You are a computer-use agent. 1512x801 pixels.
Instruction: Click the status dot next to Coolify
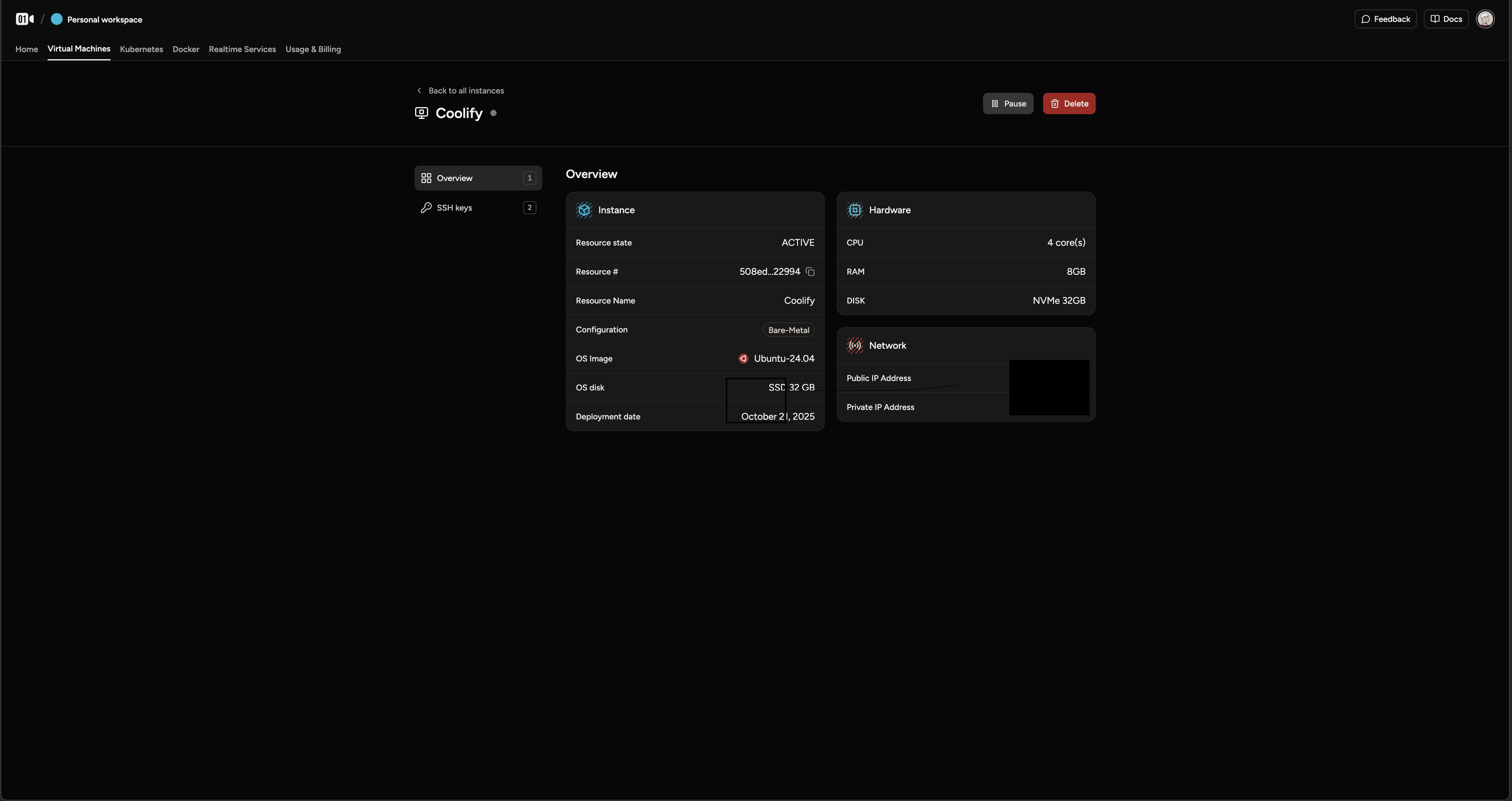click(493, 113)
